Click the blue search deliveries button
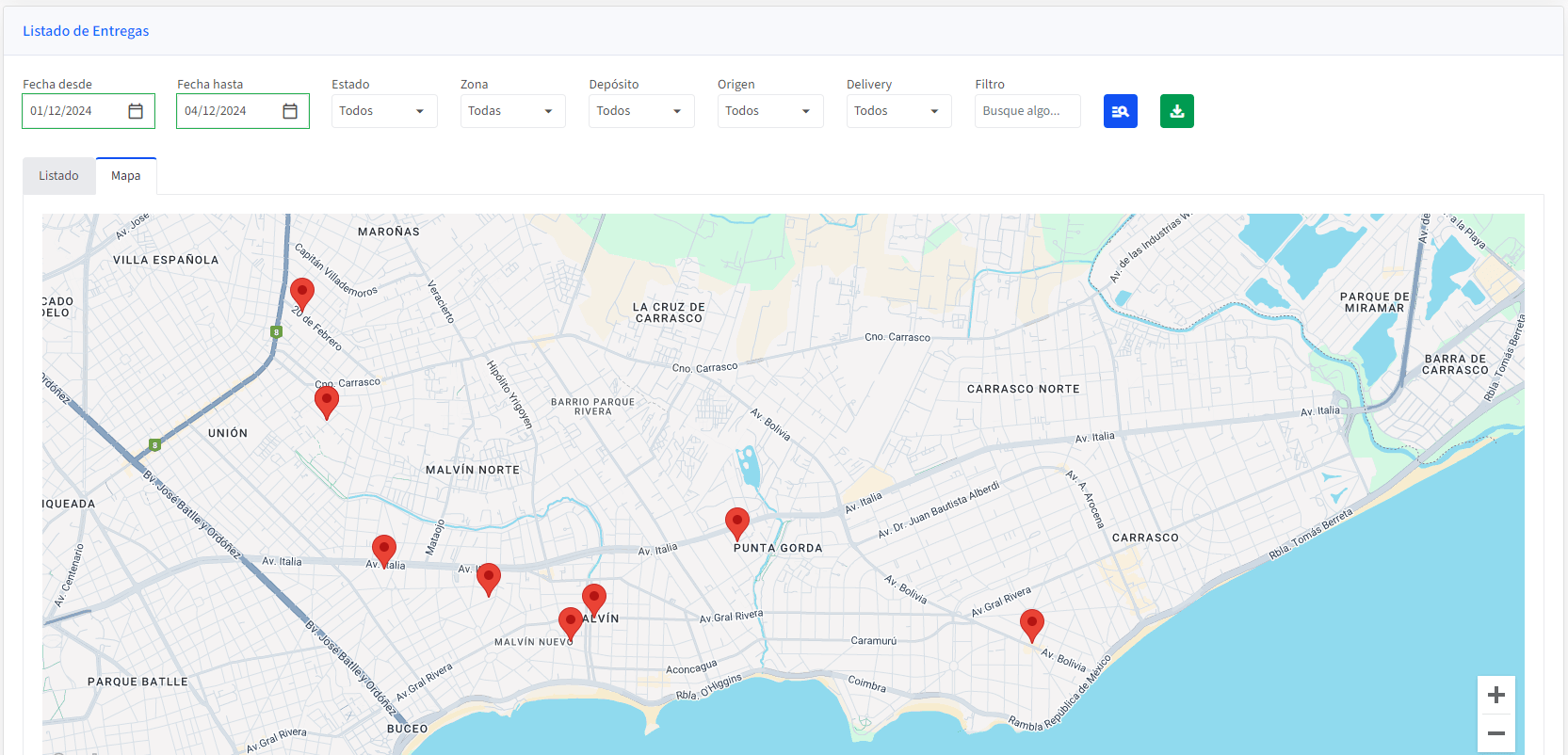Viewport: 1568px width, 755px height. coord(1120,111)
